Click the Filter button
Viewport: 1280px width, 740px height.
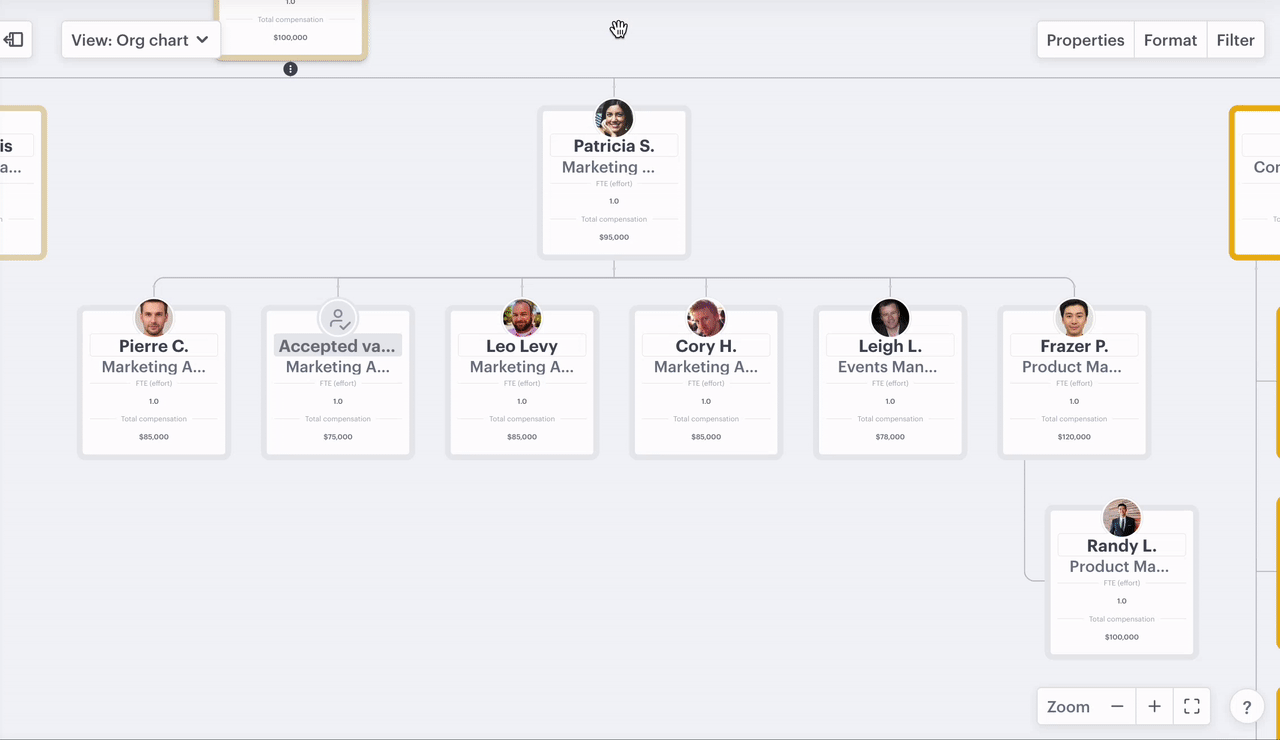pos(1235,40)
